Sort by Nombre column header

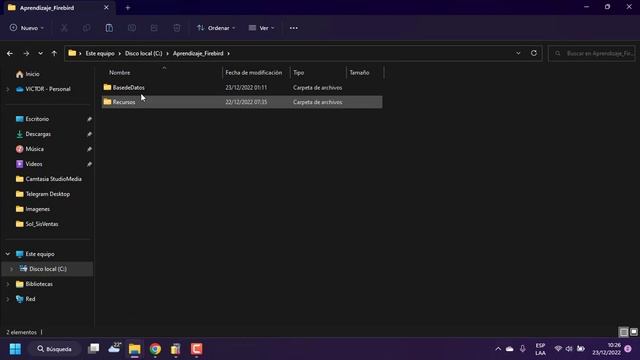coord(120,73)
